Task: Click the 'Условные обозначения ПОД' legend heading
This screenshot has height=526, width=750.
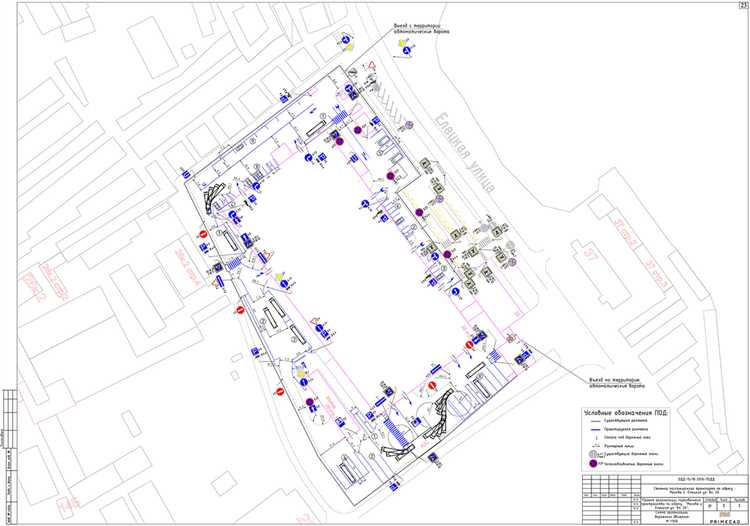Action: [x=624, y=412]
